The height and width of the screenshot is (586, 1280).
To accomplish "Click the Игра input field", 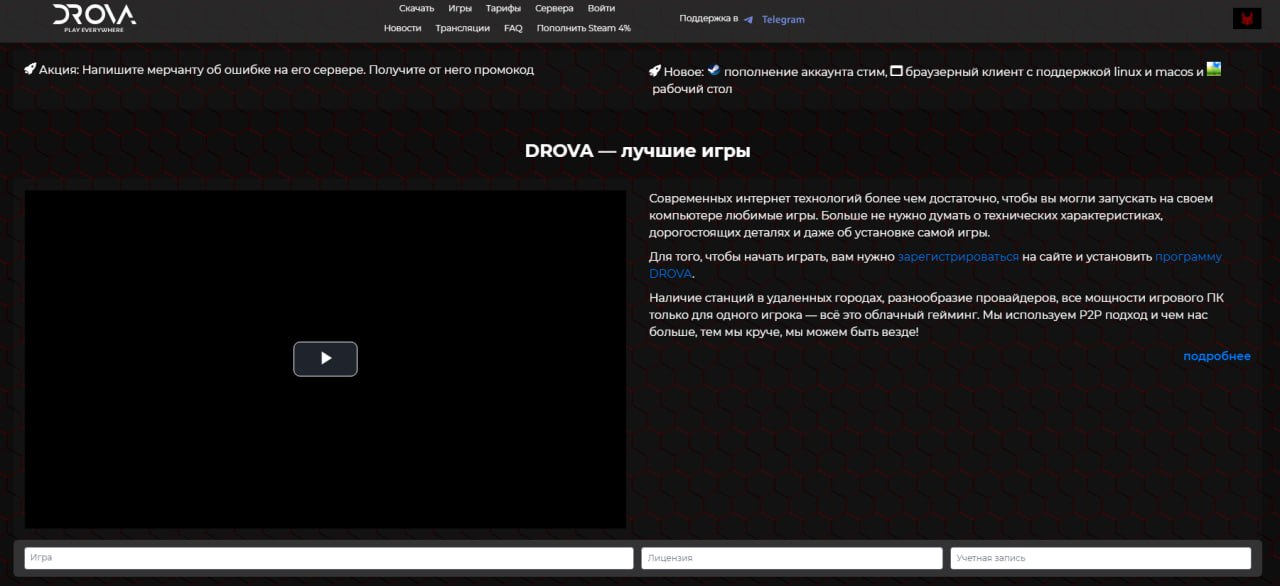I will (x=327, y=558).
